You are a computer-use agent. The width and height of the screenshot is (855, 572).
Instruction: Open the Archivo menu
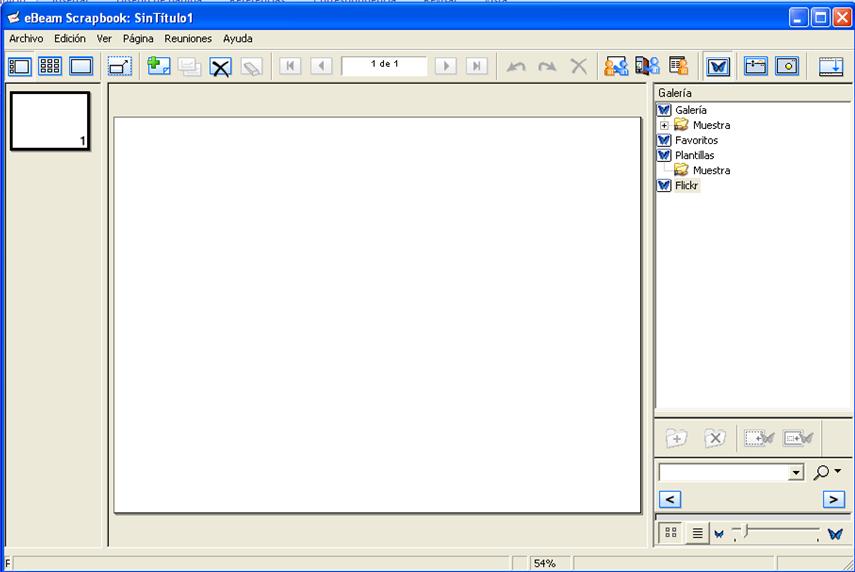(x=26, y=38)
